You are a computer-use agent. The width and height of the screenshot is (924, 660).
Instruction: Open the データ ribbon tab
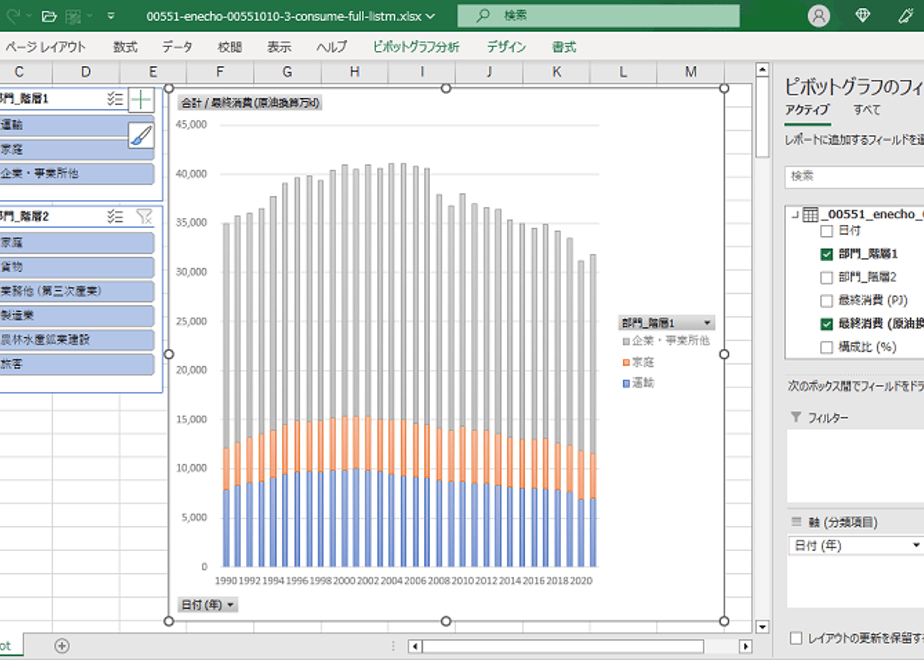[x=177, y=47]
